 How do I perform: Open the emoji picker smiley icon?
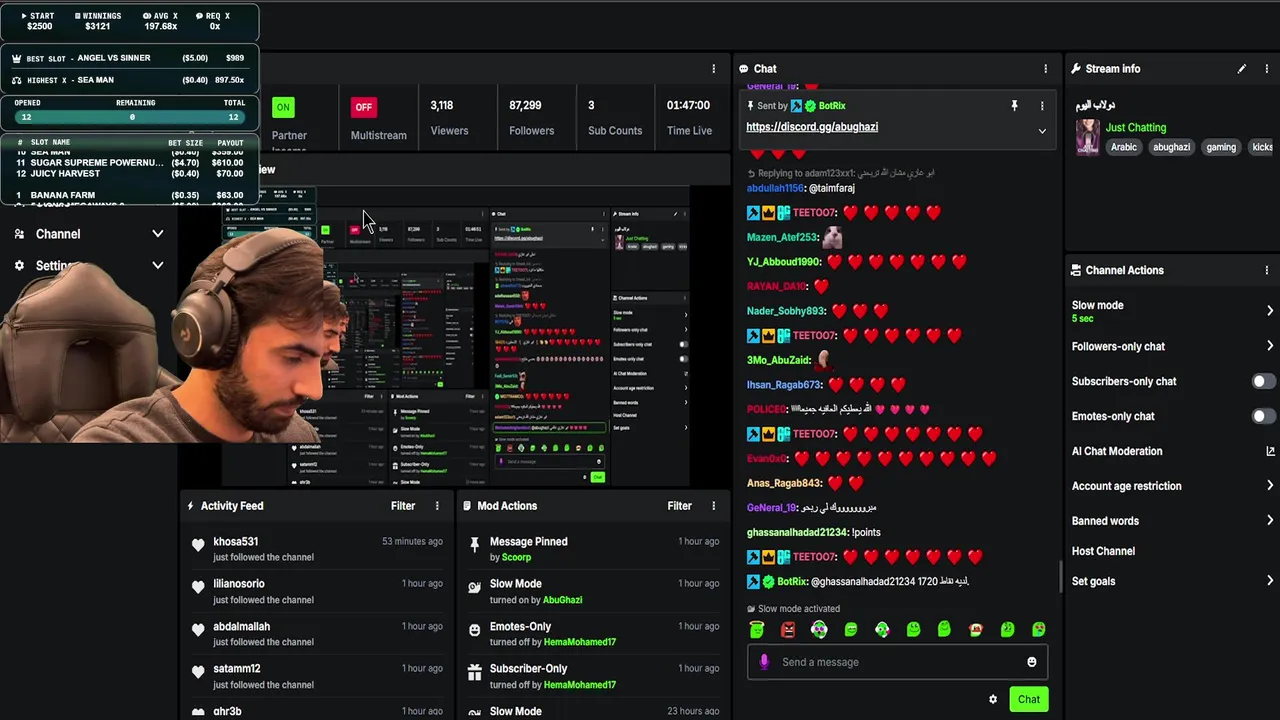click(1031, 662)
